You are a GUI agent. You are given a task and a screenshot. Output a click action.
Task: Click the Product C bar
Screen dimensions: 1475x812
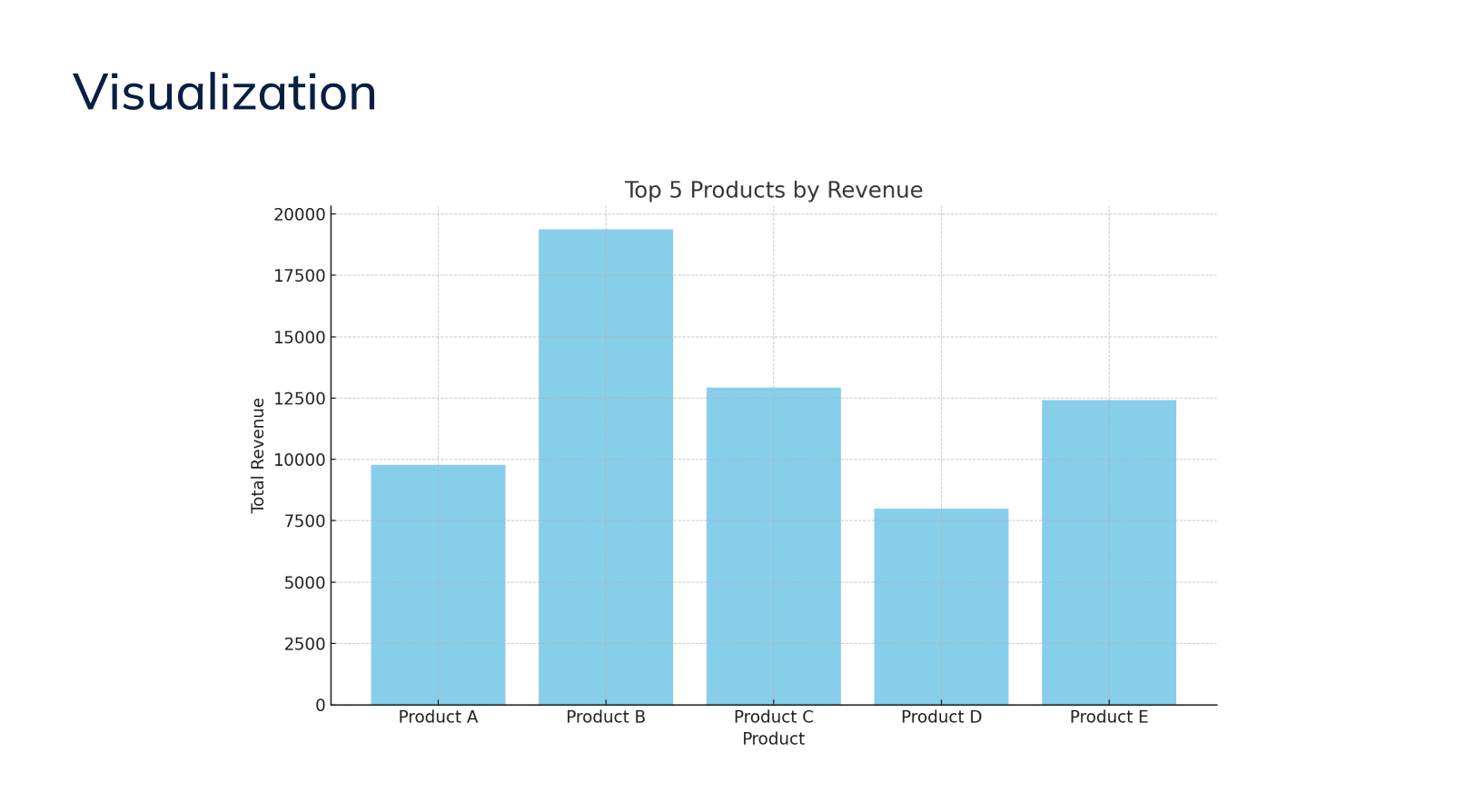[x=773, y=546]
